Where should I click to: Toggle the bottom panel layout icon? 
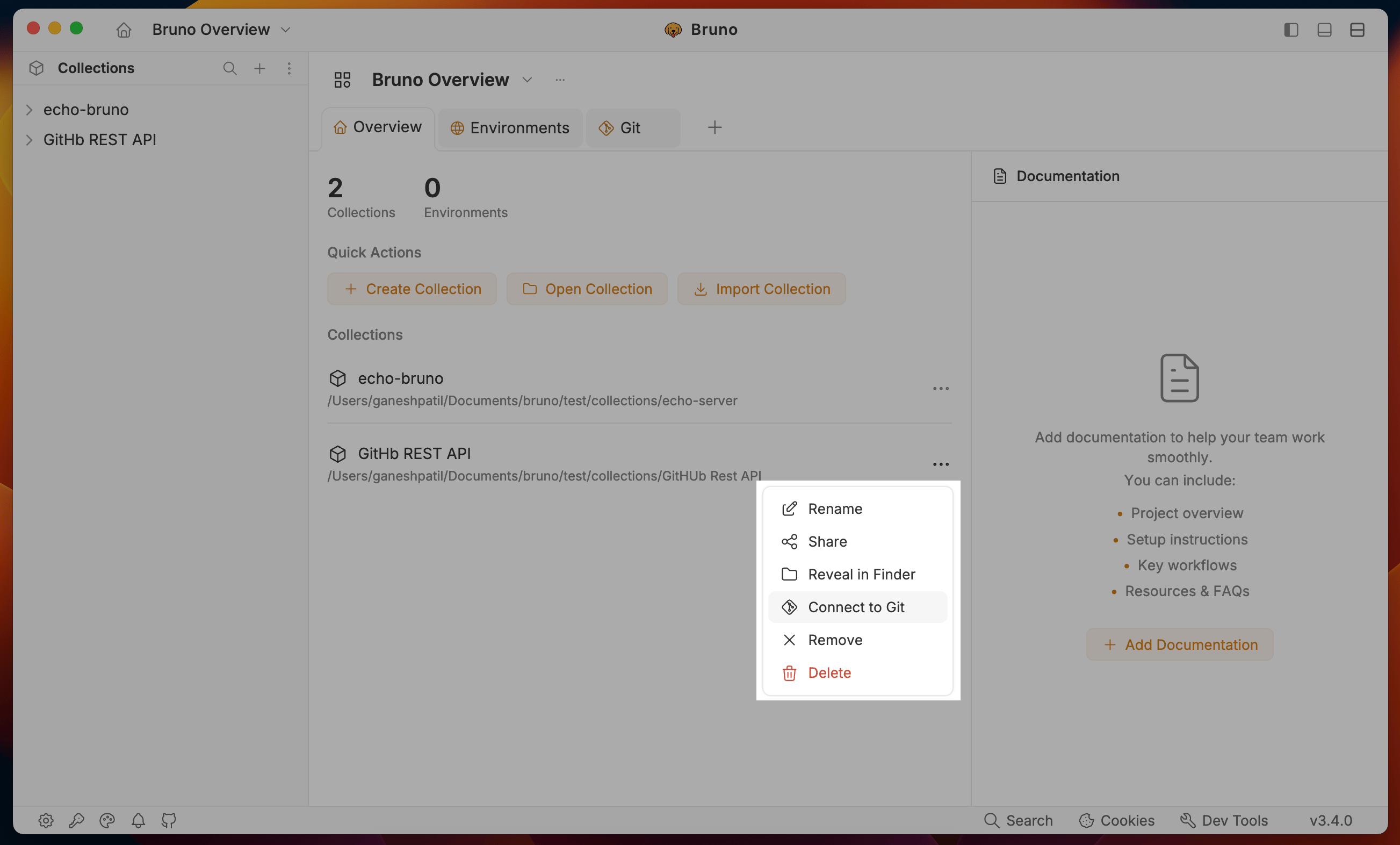(1324, 30)
